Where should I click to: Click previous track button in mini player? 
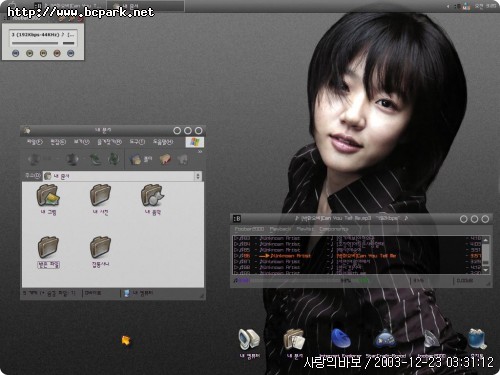tap(15, 53)
